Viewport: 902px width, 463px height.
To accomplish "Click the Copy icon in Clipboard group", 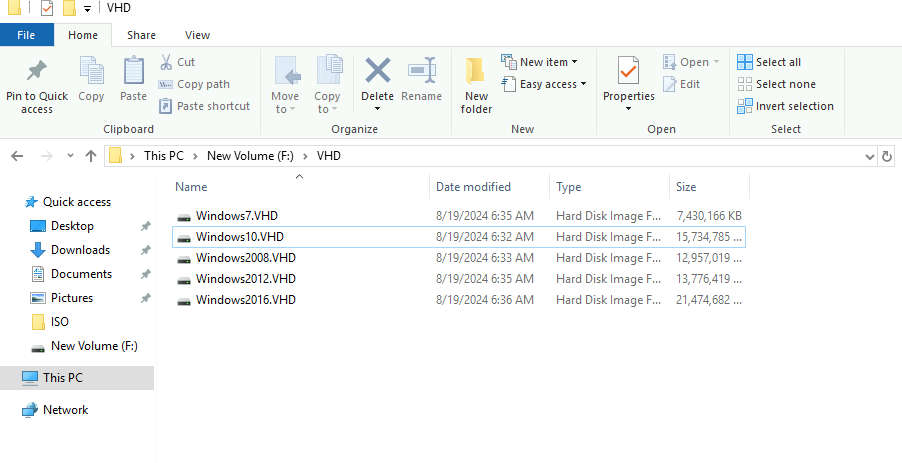I will click(x=91, y=73).
